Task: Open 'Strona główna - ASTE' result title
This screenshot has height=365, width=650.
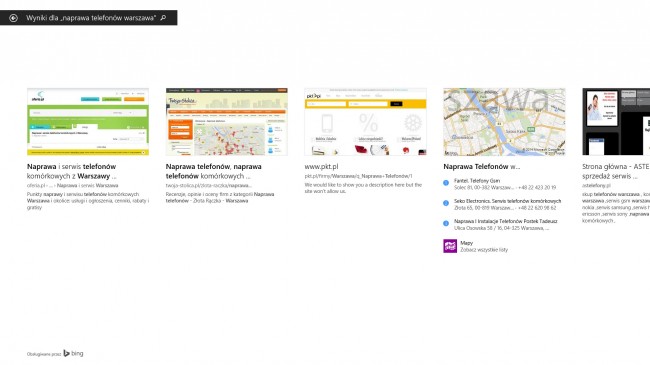Action: pos(616,171)
